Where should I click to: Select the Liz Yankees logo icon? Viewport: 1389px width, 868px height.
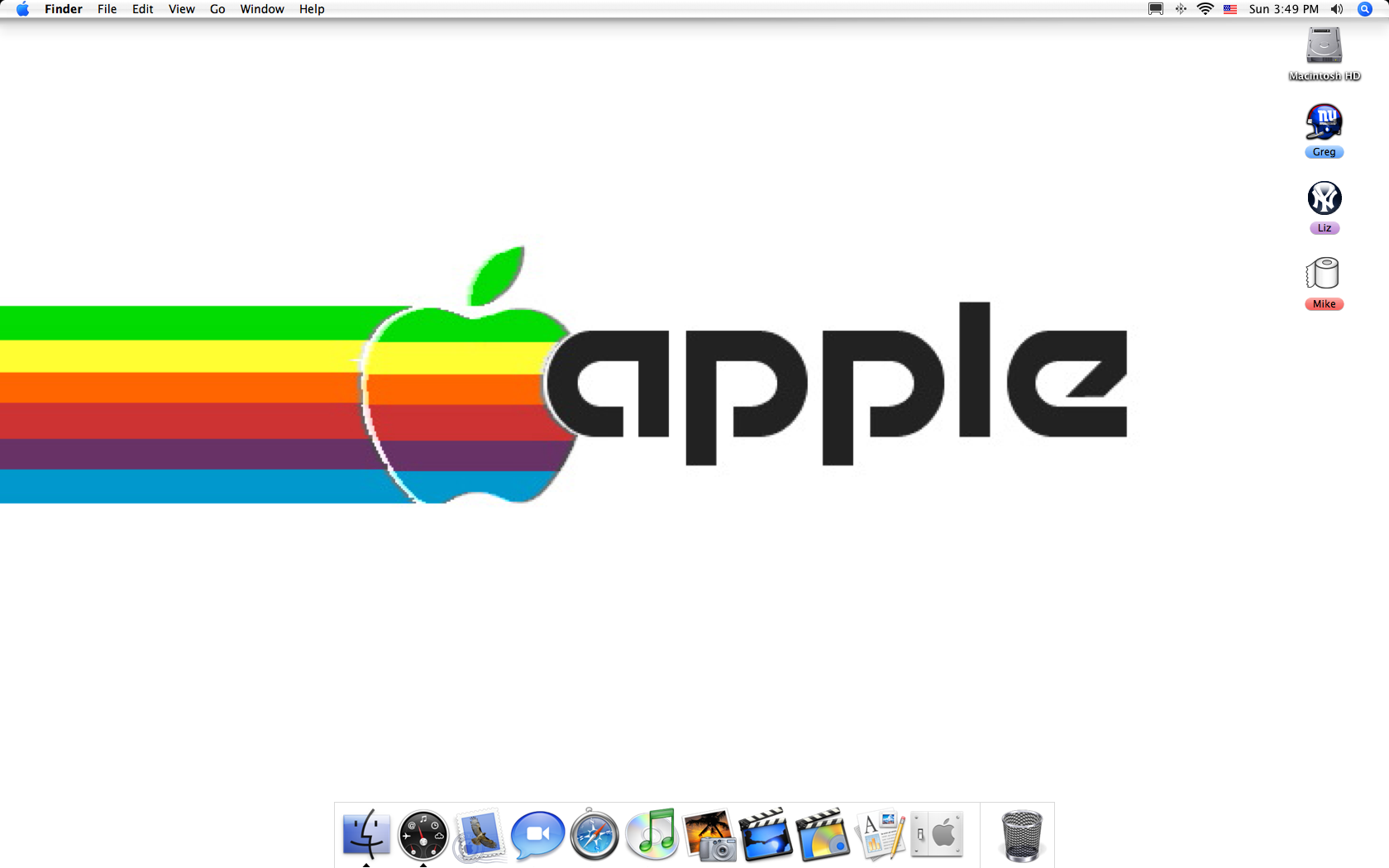click(x=1324, y=198)
